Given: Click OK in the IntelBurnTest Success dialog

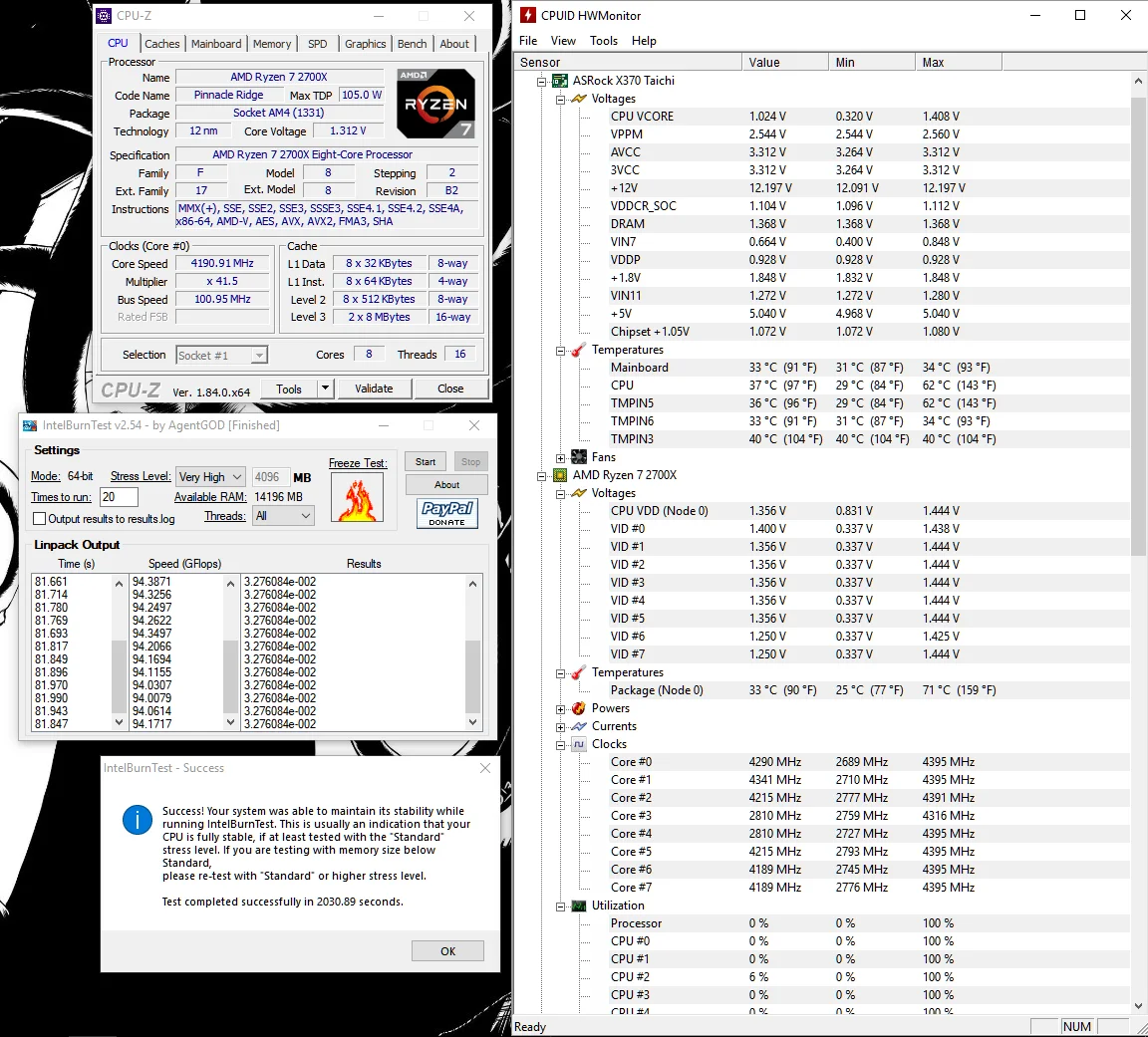Looking at the screenshot, I should pos(447,950).
